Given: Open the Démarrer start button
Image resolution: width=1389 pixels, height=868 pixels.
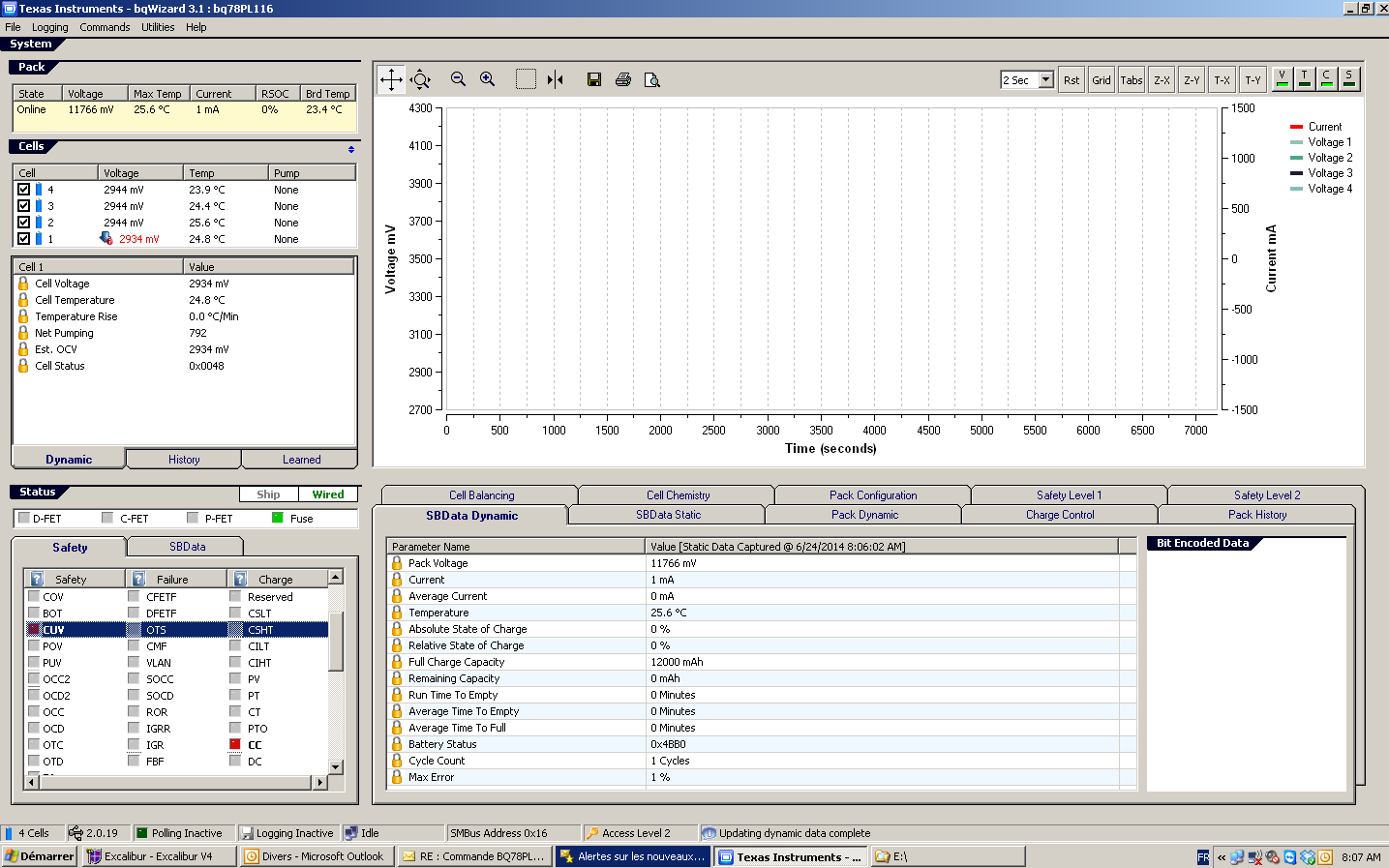Looking at the screenshot, I should click(40, 856).
